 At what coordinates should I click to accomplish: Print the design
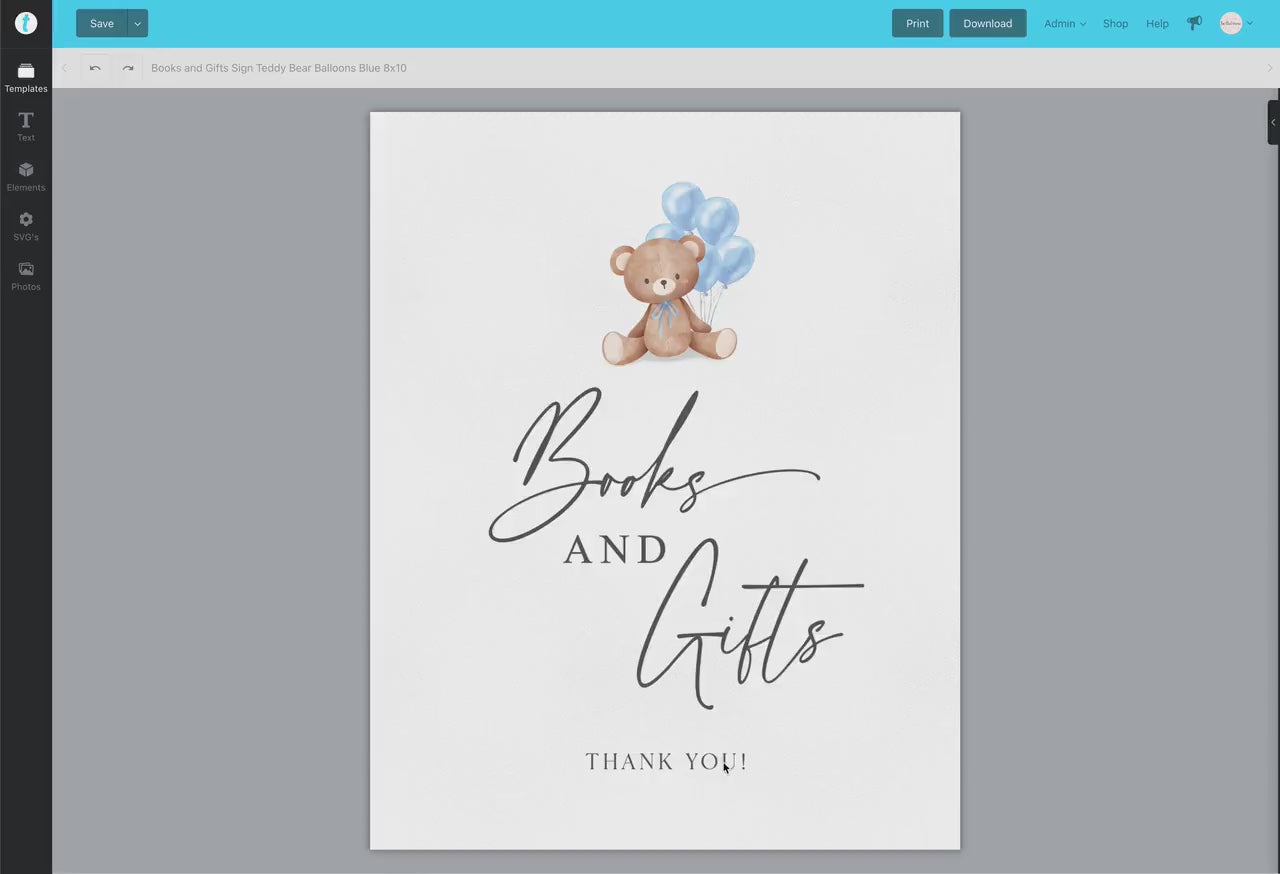917,23
